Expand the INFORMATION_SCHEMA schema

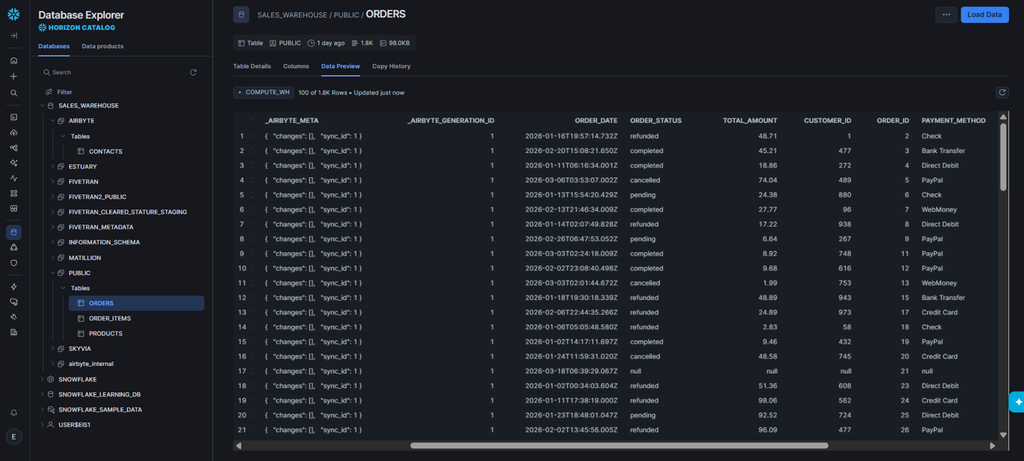(53, 242)
